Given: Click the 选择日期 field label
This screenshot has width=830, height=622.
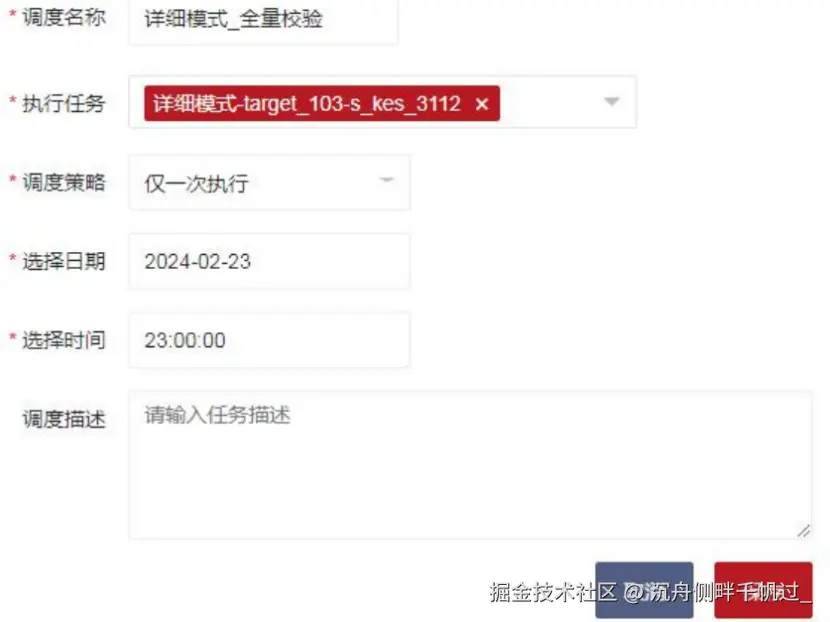Looking at the screenshot, I should pyautogui.click(x=64, y=261).
